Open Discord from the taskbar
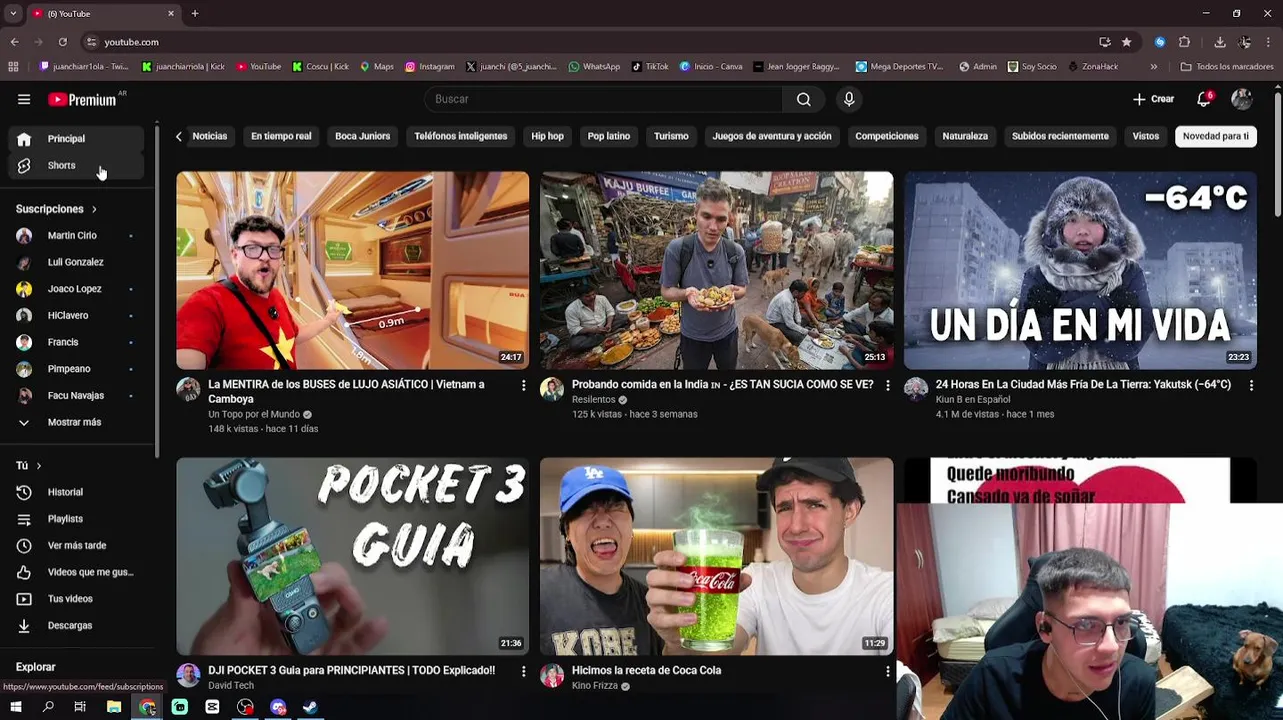The width and height of the screenshot is (1283, 720). click(x=278, y=707)
